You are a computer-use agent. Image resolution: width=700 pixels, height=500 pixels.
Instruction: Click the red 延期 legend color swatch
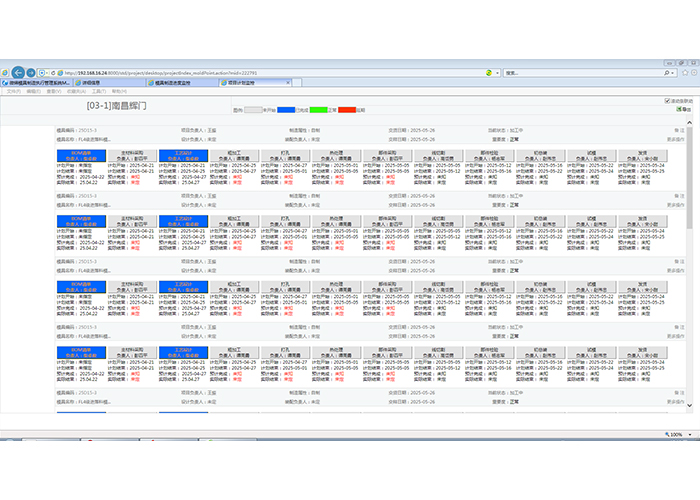346,109
